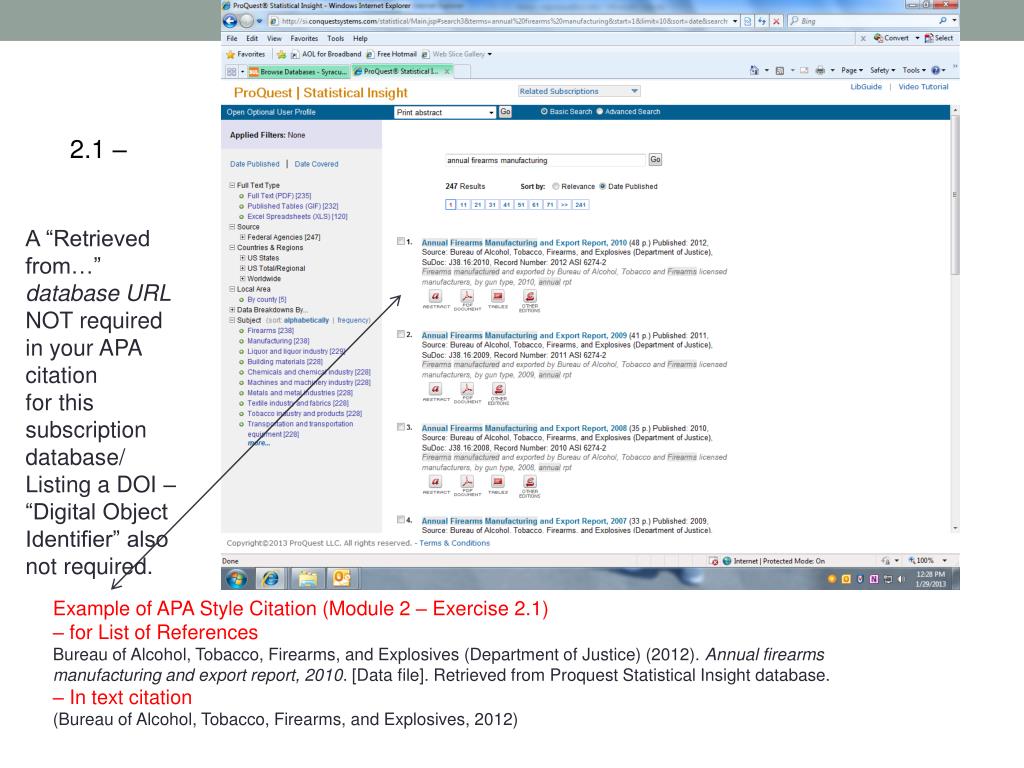This screenshot has height=768, width=1024.
Task: Select the Advanced Search radio button
Action: click(600, 112)
